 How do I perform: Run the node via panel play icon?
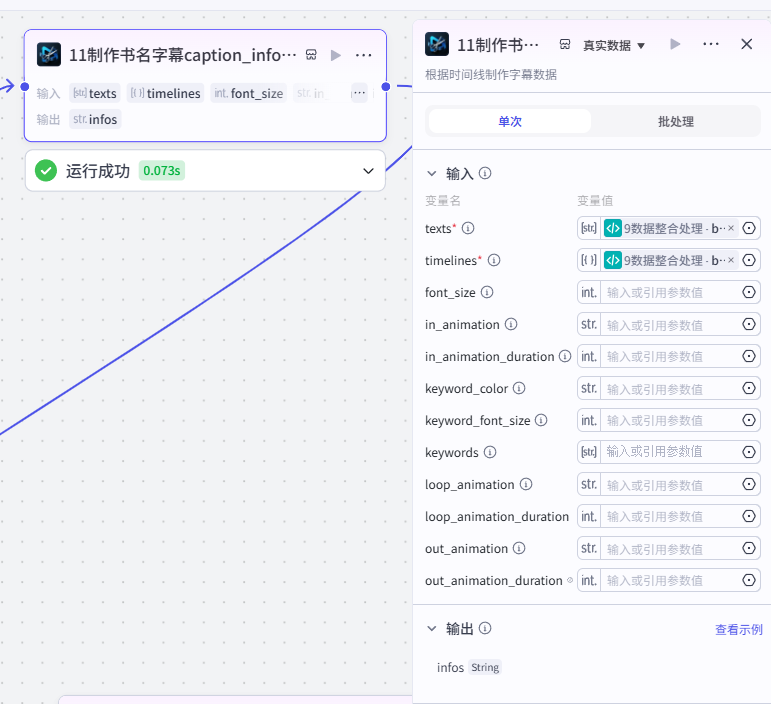click(675, 44)
